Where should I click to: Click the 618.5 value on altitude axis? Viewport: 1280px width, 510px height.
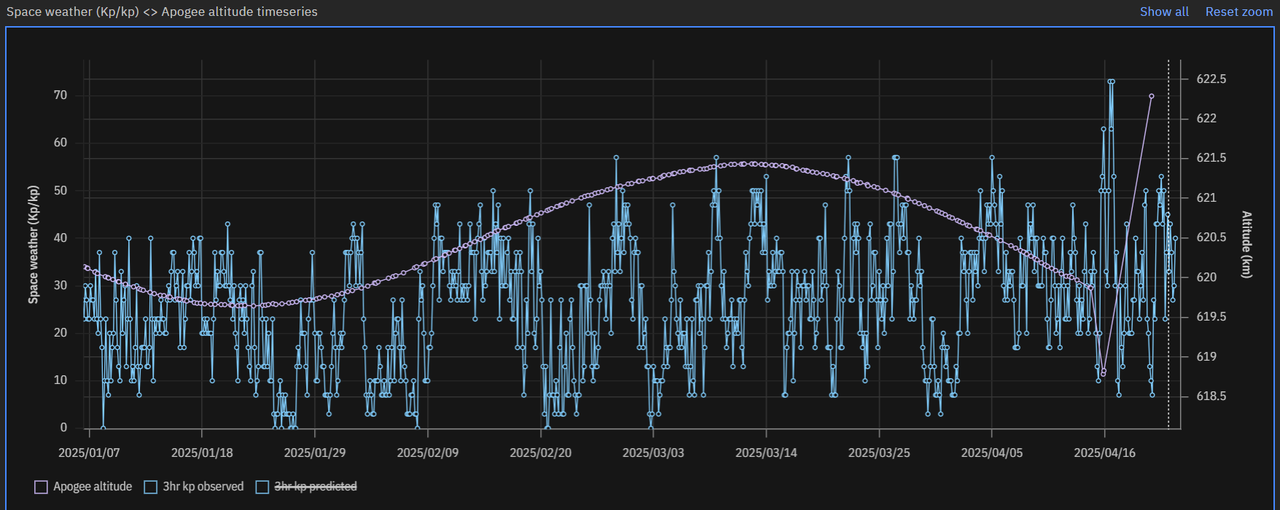coord(1211,397)
